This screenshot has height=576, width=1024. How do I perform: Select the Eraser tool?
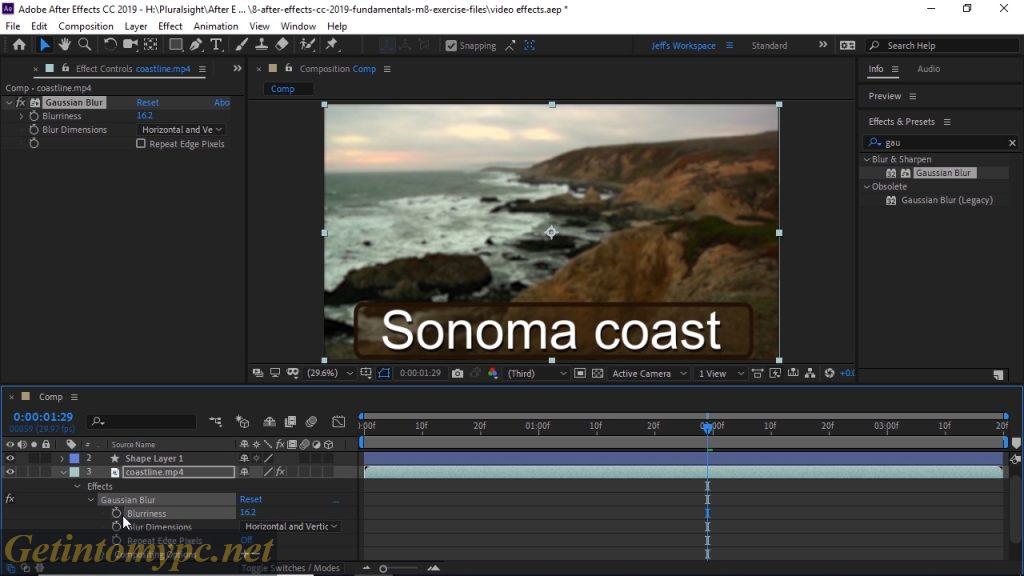[281, 44]
